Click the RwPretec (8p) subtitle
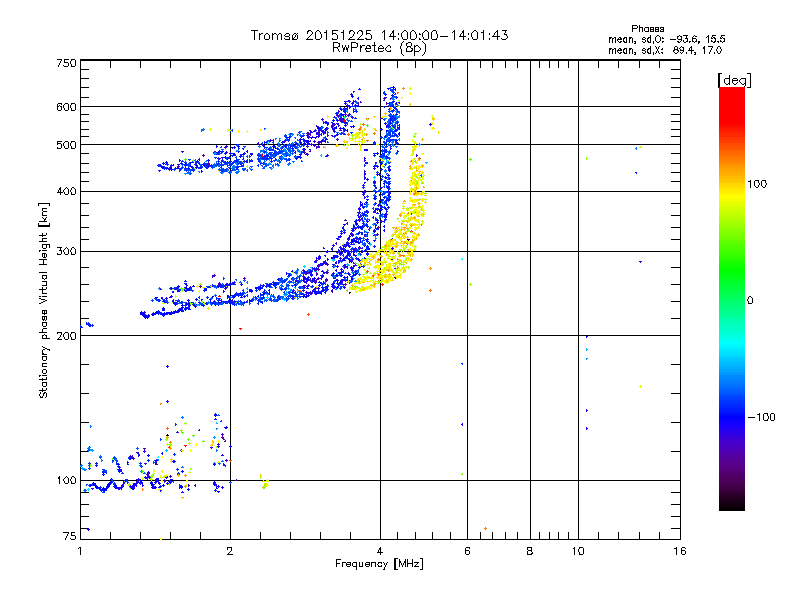 (x=379, y=47)
